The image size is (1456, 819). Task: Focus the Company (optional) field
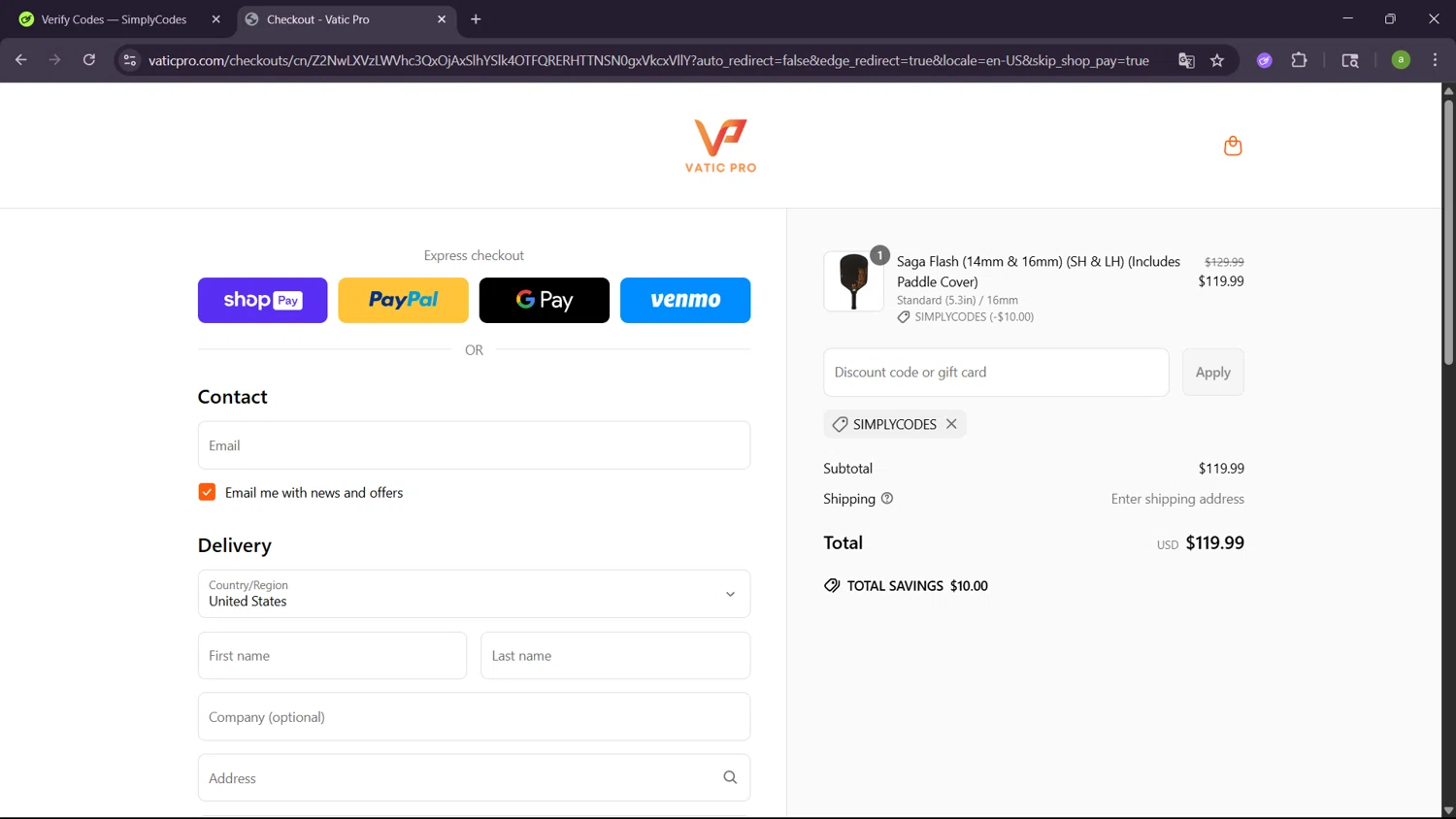coord(474,717)
